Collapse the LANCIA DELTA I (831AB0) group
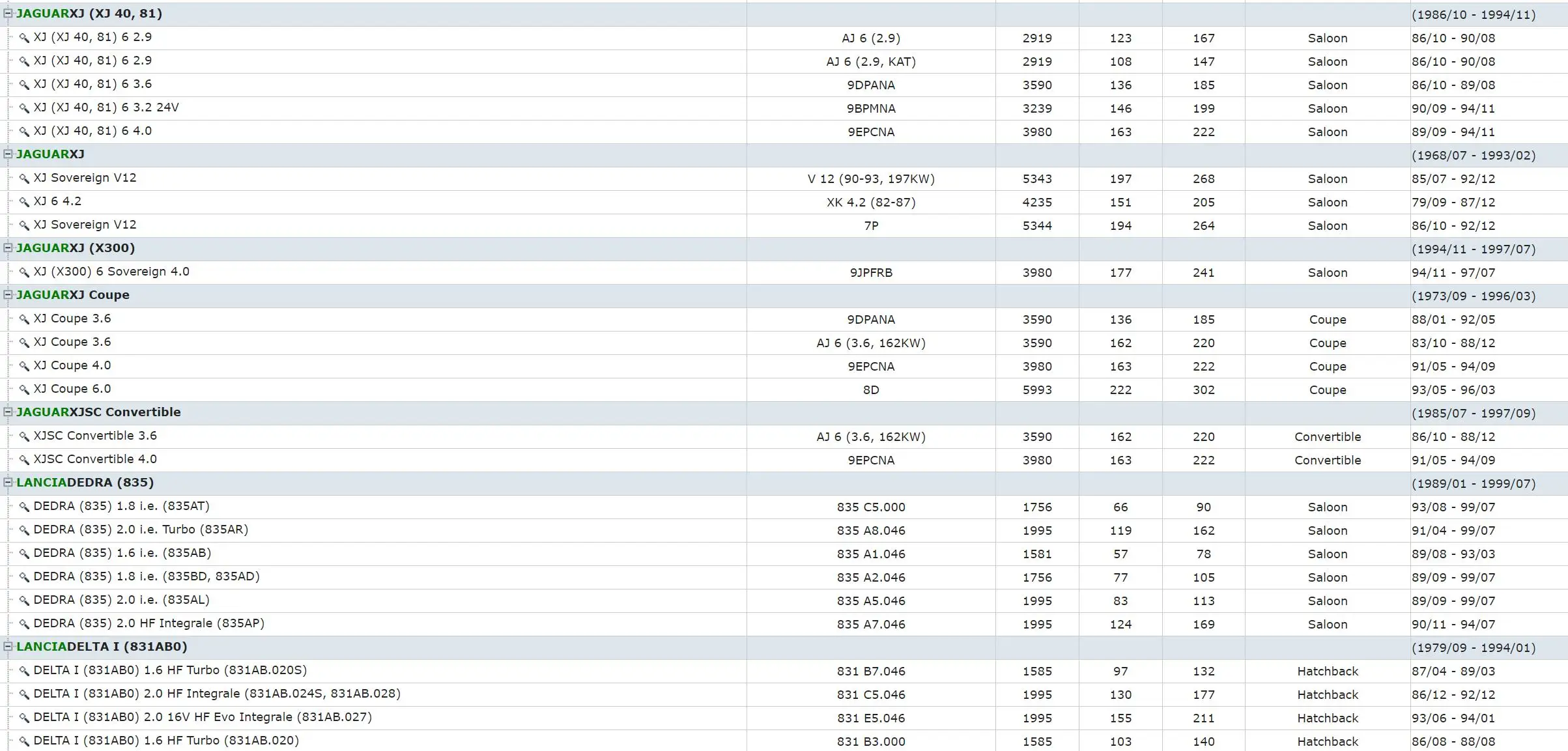The height and width of the screenshot is (751, 1568). pyautogui.click(x=8, y=646)
